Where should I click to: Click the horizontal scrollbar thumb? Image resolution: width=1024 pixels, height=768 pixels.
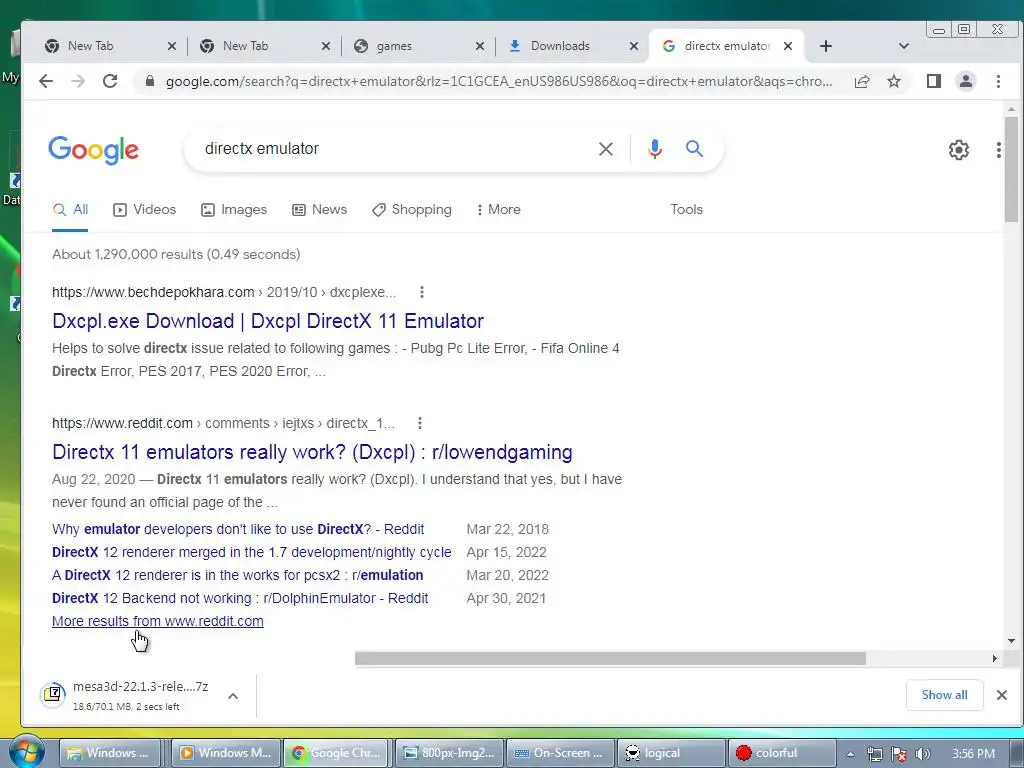pyautogui.click(x=610, y=658)
